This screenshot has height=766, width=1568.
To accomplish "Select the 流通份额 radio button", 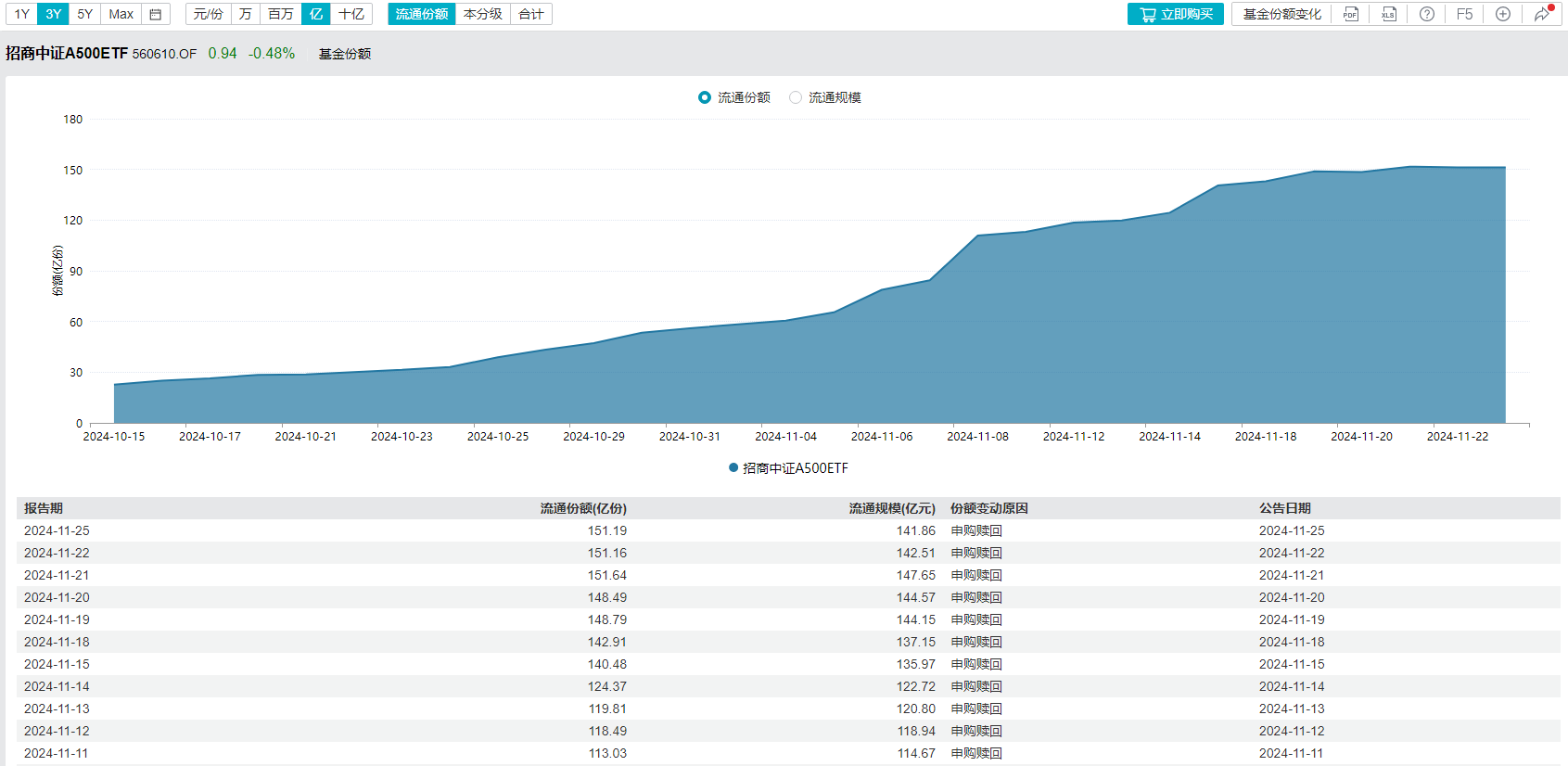I will pos(705,97).
